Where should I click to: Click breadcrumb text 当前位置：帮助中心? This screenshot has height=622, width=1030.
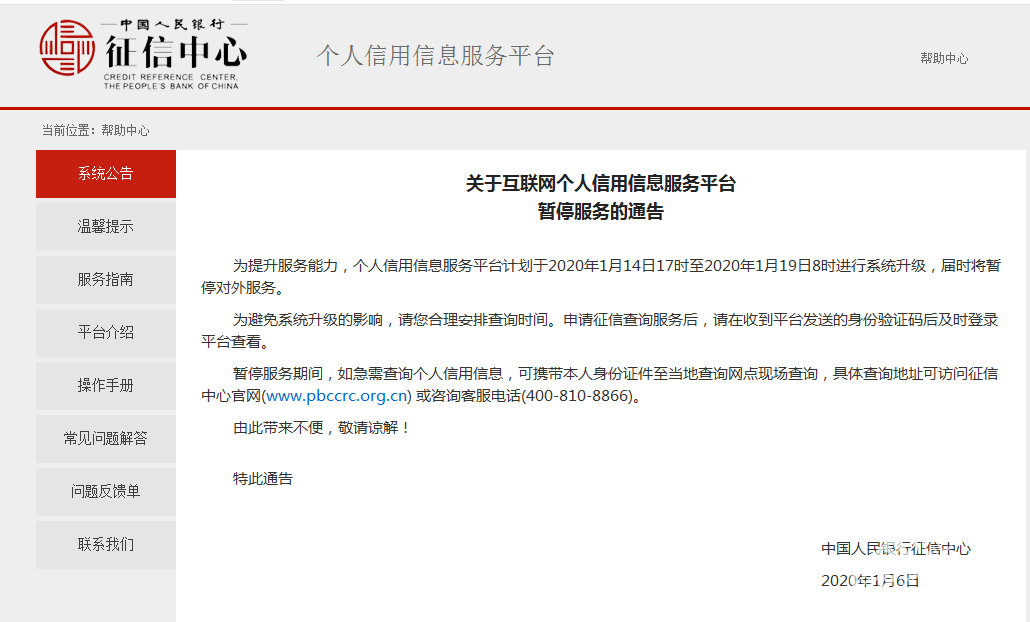tap(95, 130)
